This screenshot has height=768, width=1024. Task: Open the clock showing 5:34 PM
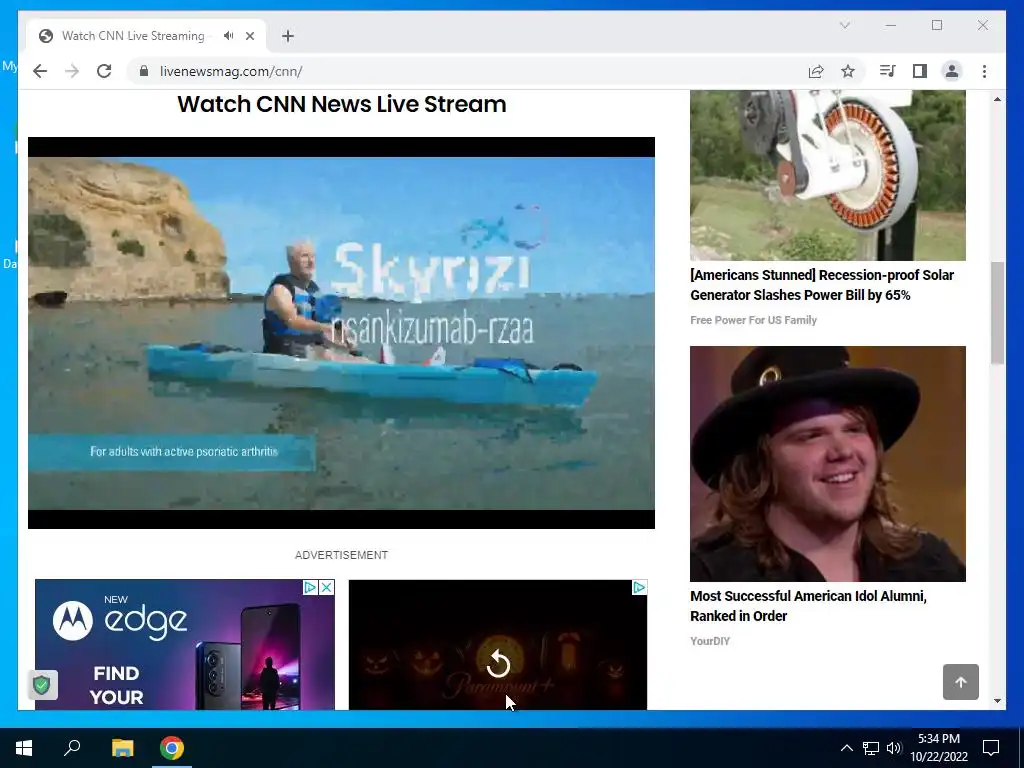coord(939,748)
